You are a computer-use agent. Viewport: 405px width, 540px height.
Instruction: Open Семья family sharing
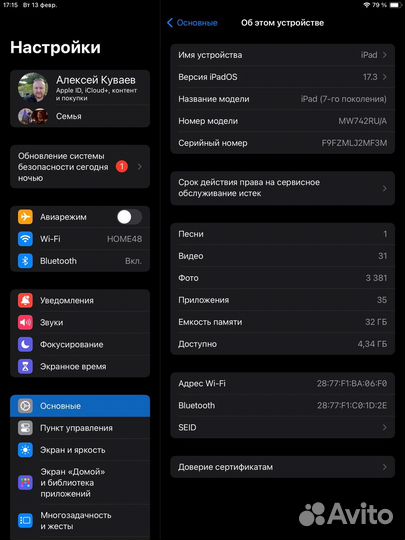click(80, 116)
